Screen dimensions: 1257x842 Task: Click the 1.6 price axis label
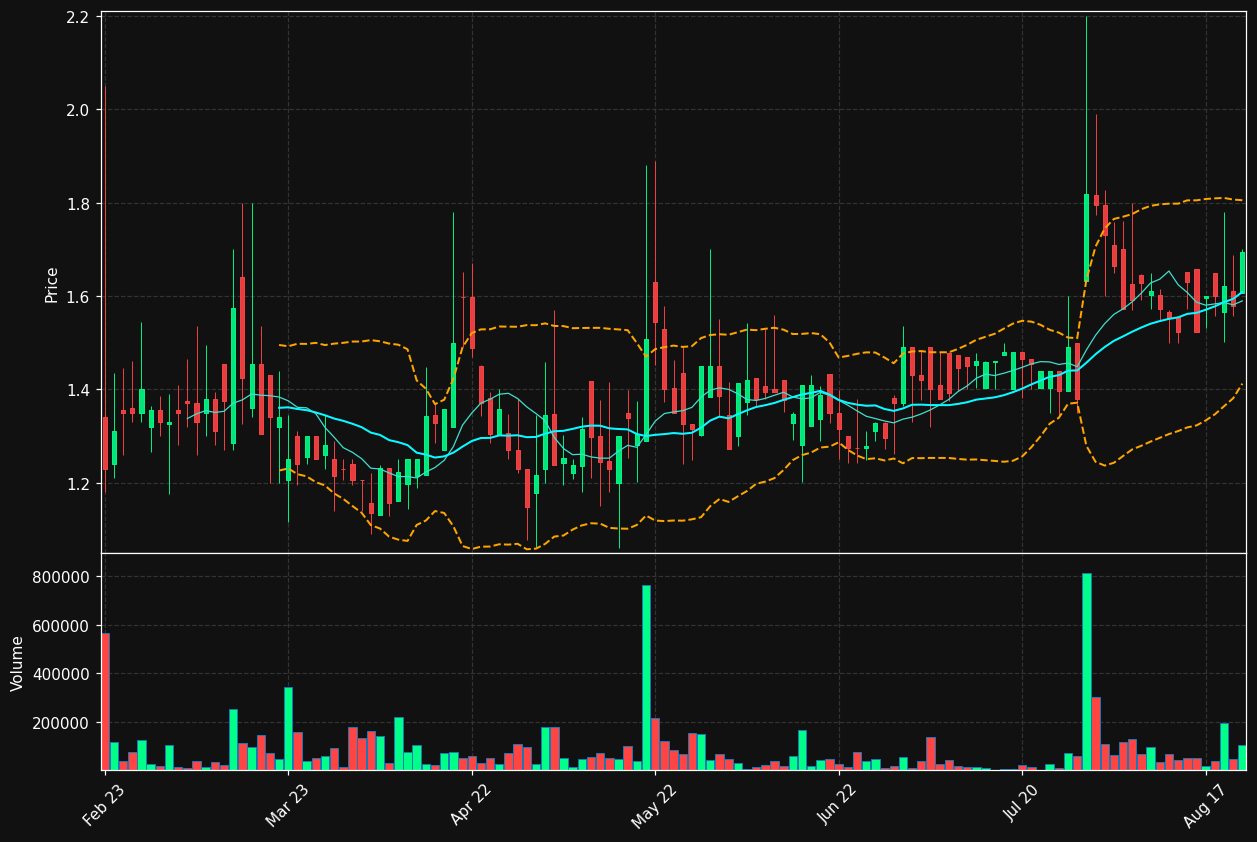coord(79,297)
